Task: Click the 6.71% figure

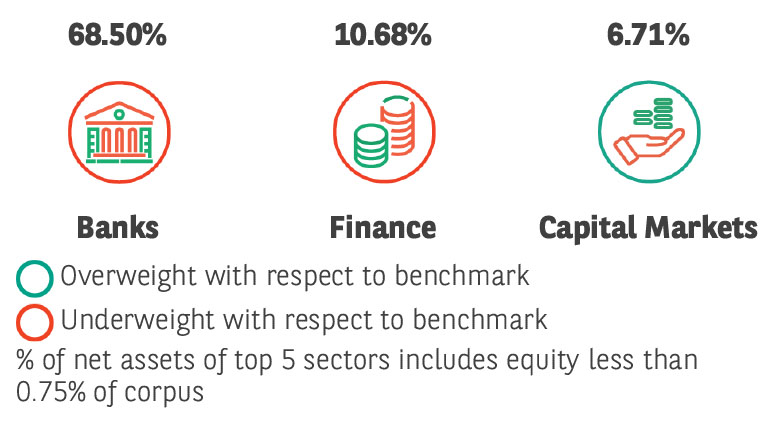Action: click(x=647, y=36)
